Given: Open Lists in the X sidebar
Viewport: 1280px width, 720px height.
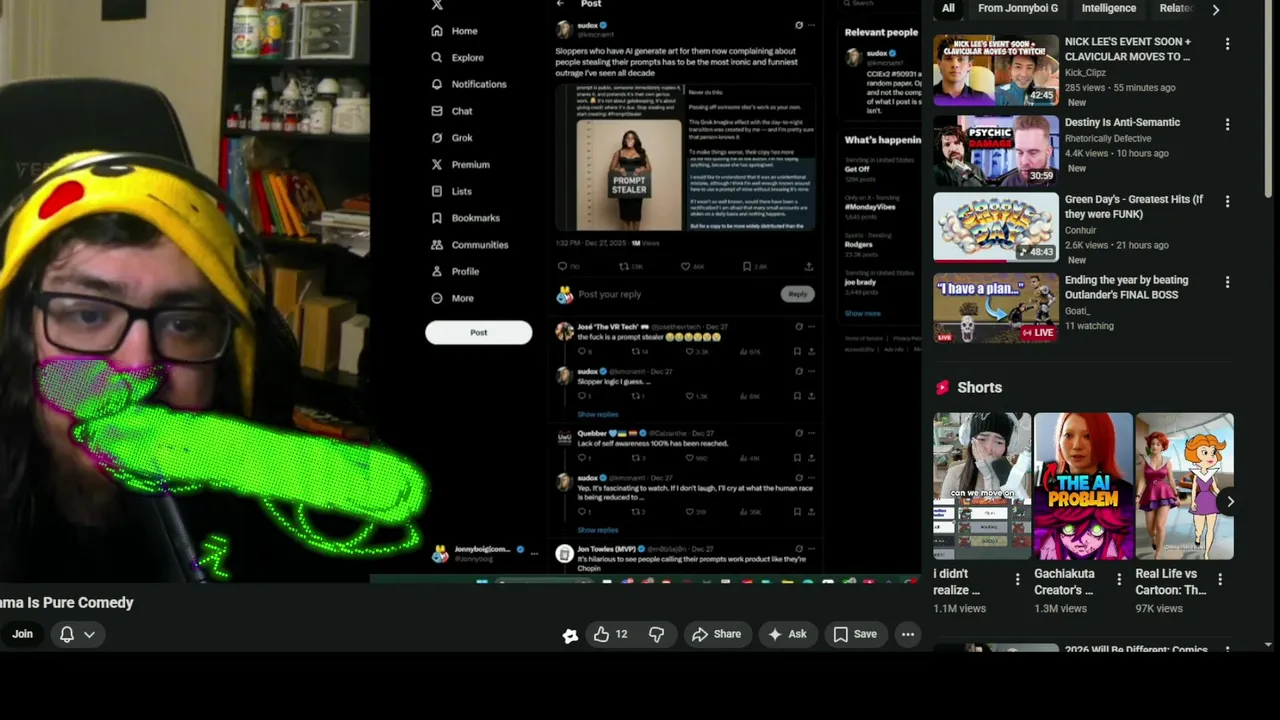Looking at the screenshot, I should (x=451, y=191).
